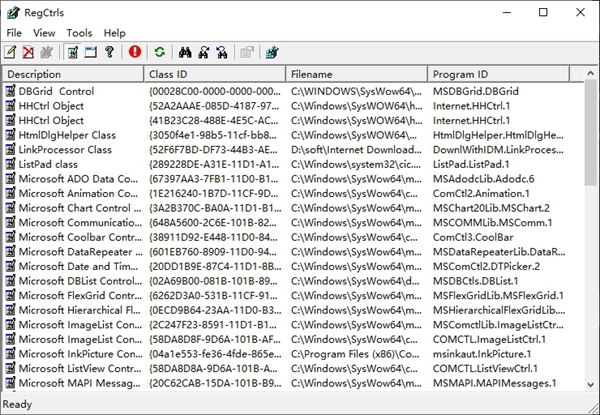Screen dimensions: 600x415
Task: Click the MSDBGrid.DBGrid program ID cell
Action: pyautogui.click(x=476, y=91)
